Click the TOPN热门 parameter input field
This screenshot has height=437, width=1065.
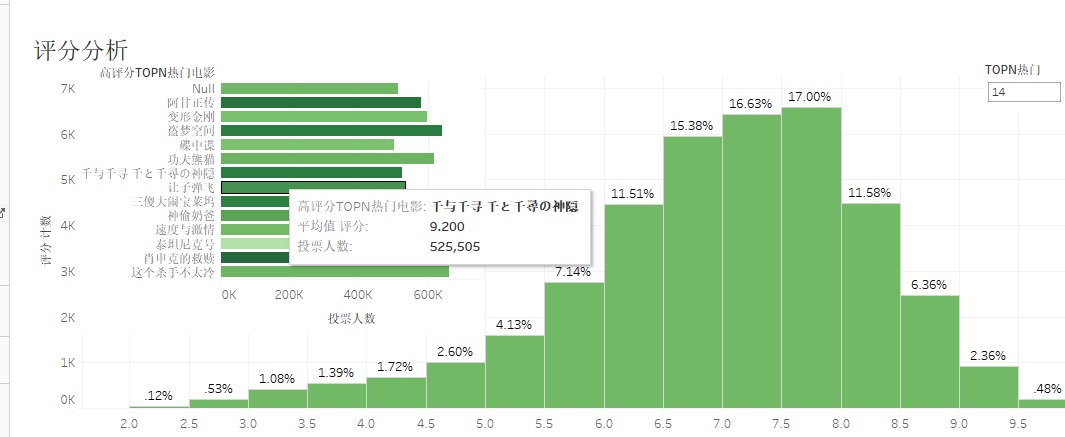click(x=1022, y=92)
